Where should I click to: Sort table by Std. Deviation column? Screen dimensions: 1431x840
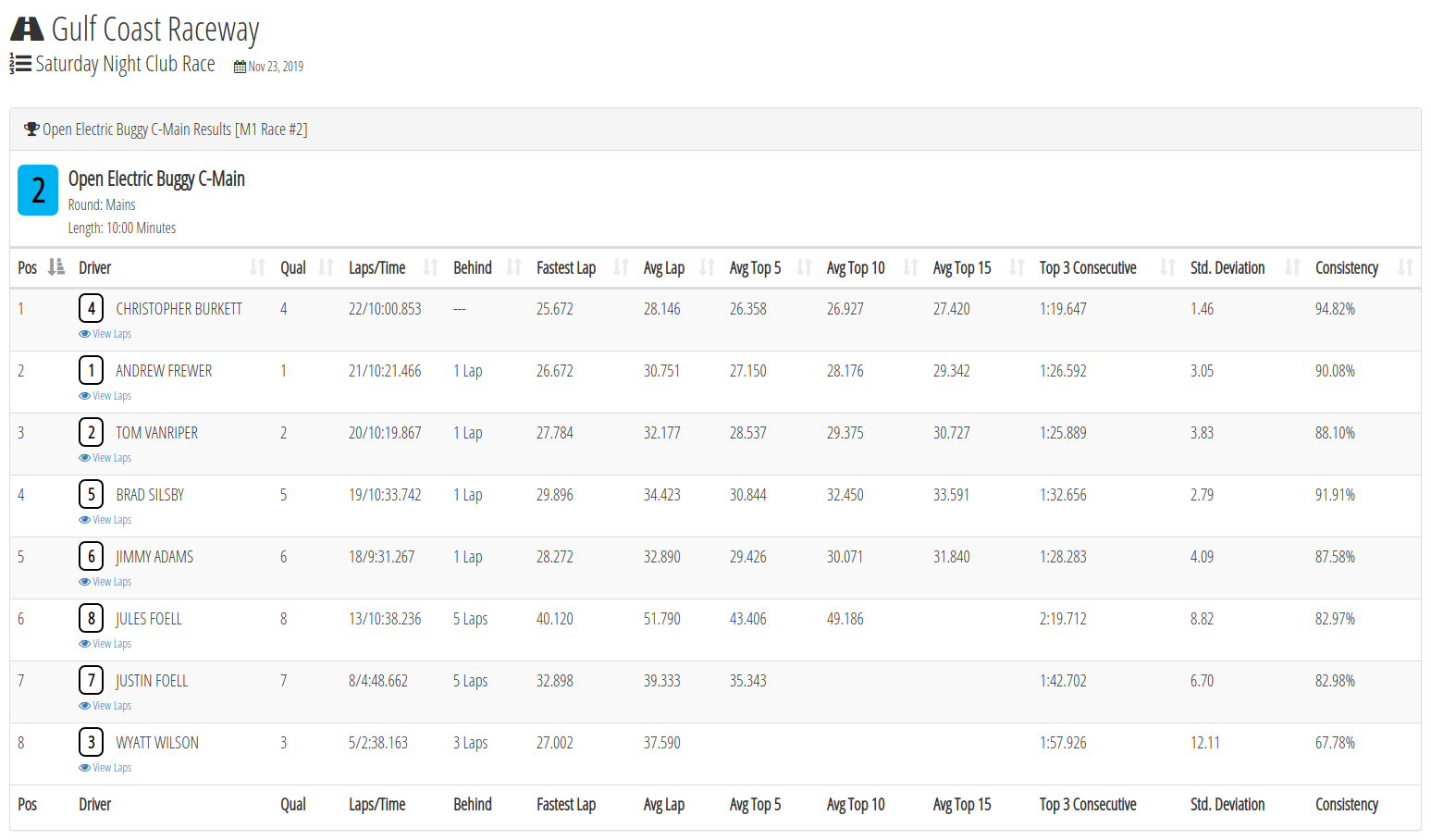(1245, 267)
